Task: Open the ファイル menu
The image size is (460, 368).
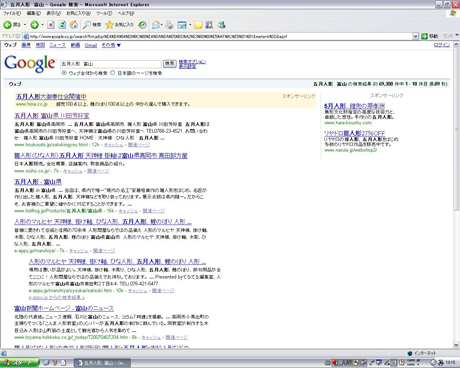Action: click(x=12, y=13)
